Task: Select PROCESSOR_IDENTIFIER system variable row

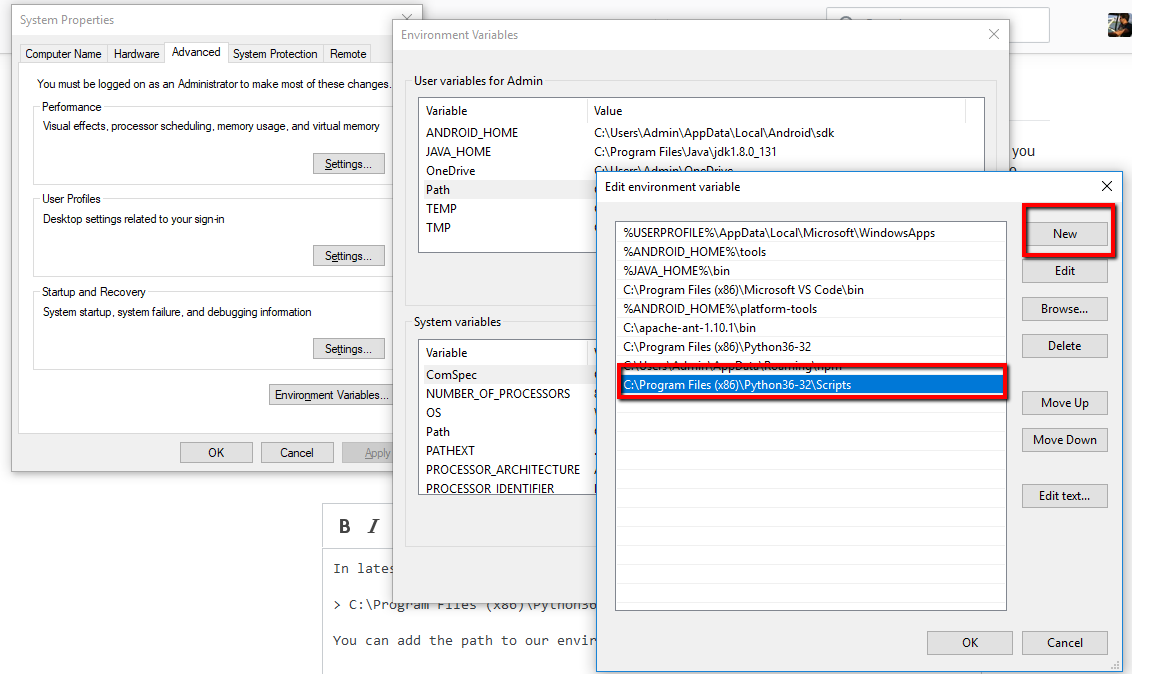Action: (x=509, y=488)
